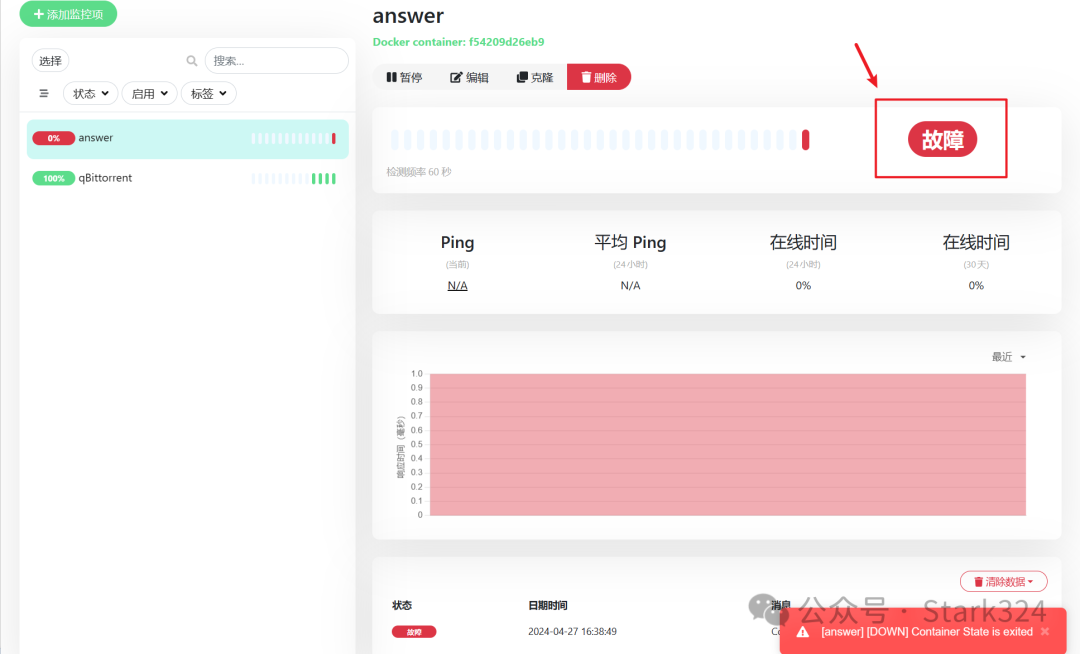Select the qBittorrent monitor in the list
The image size is (1080, 654).
[x=187, y=178]
